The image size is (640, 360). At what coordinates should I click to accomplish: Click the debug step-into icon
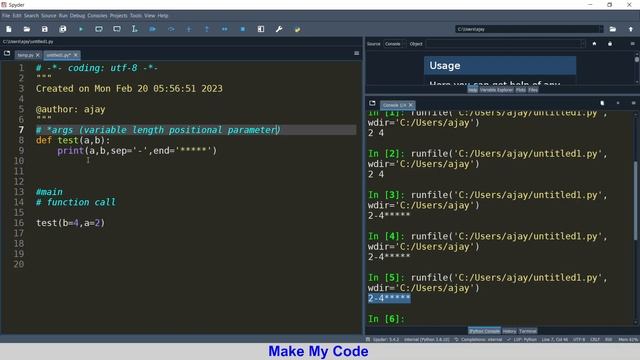coord(189,29)
